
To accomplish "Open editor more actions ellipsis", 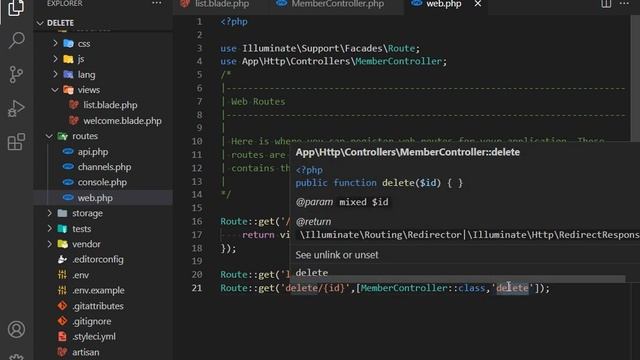I will coord(624,3).
